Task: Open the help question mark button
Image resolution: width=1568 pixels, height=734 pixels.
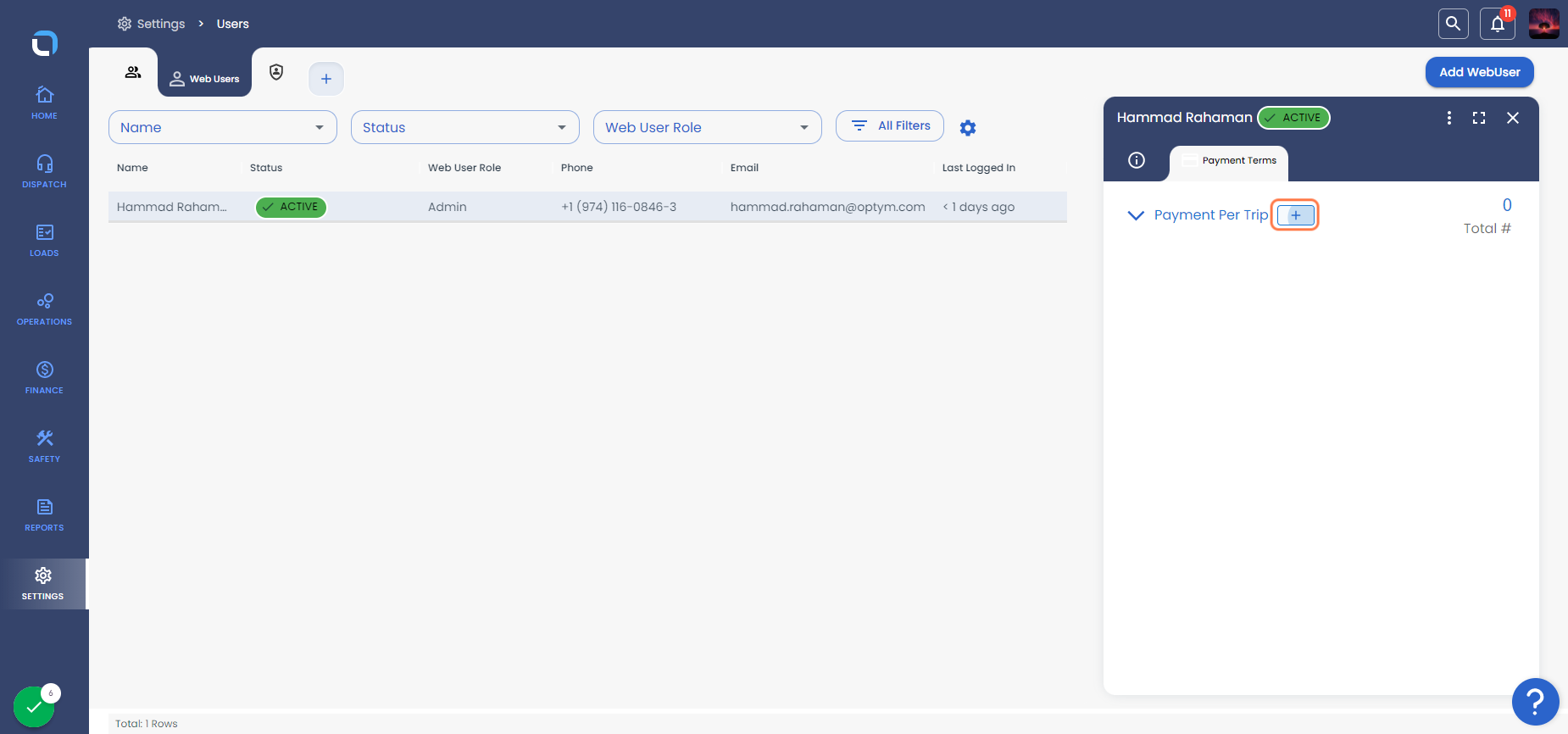Action: 1535,702
